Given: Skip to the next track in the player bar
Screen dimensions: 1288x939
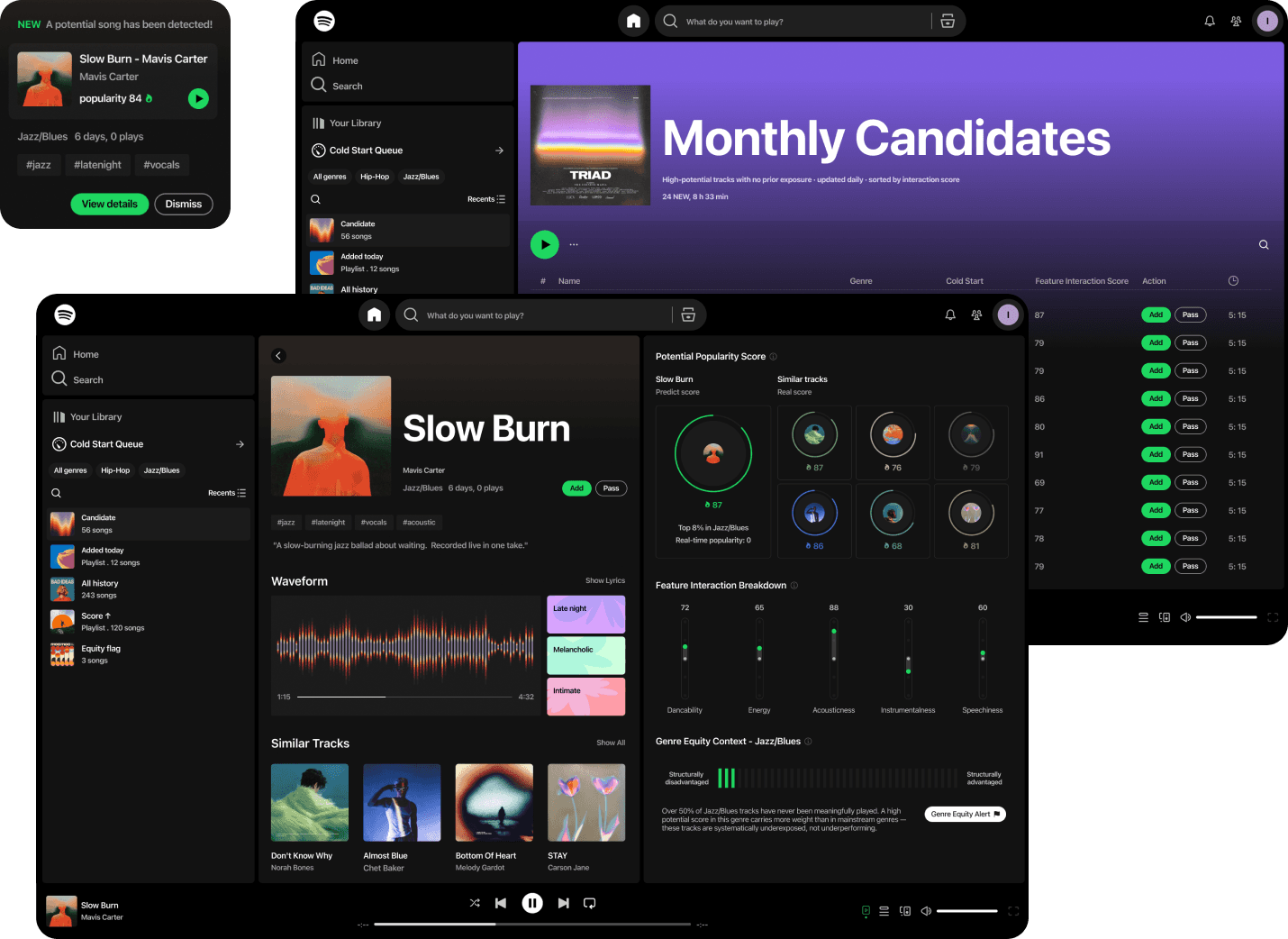Looking at the screenshot, I should pyautogui.click(x=564, y=903).
